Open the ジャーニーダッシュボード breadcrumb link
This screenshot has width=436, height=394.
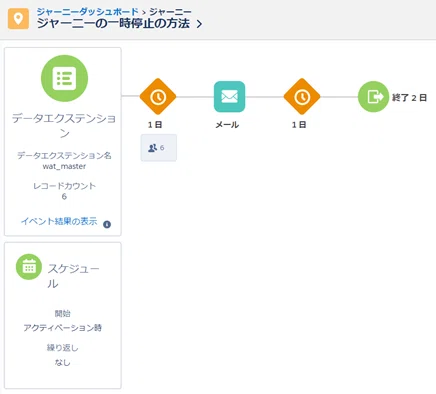click(87, 12)
